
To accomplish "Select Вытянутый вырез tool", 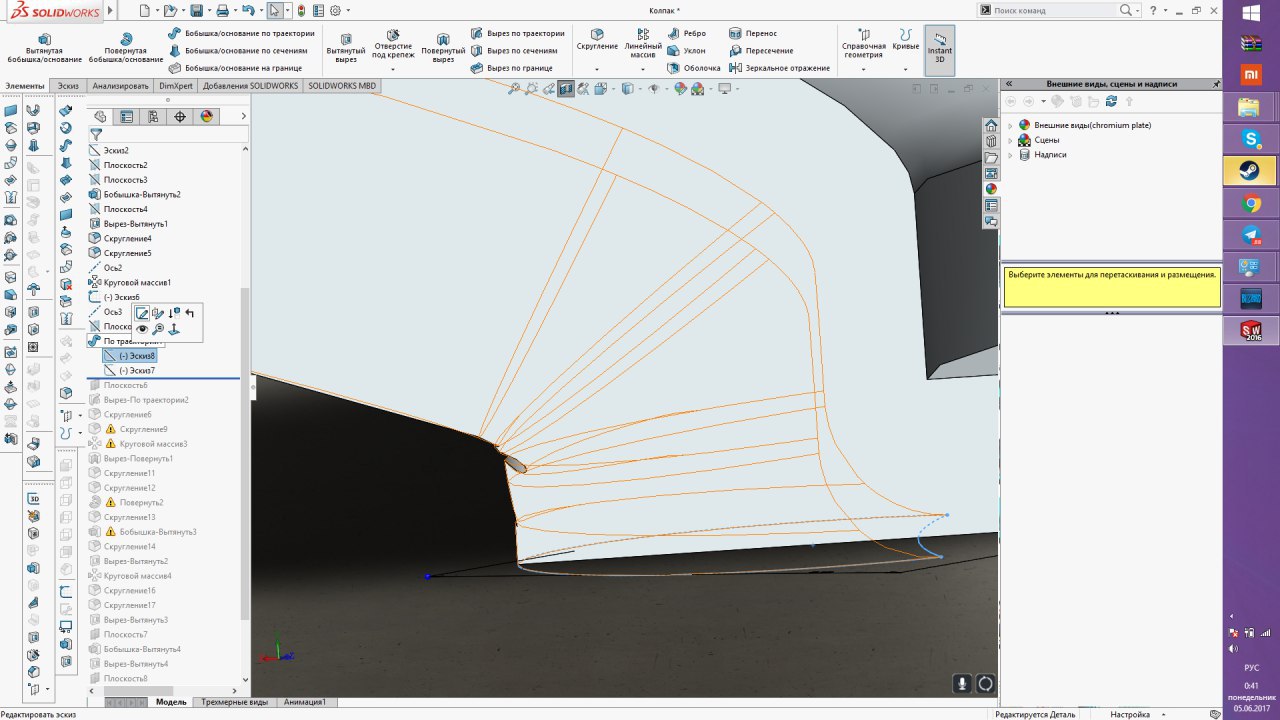I will 346,48.
